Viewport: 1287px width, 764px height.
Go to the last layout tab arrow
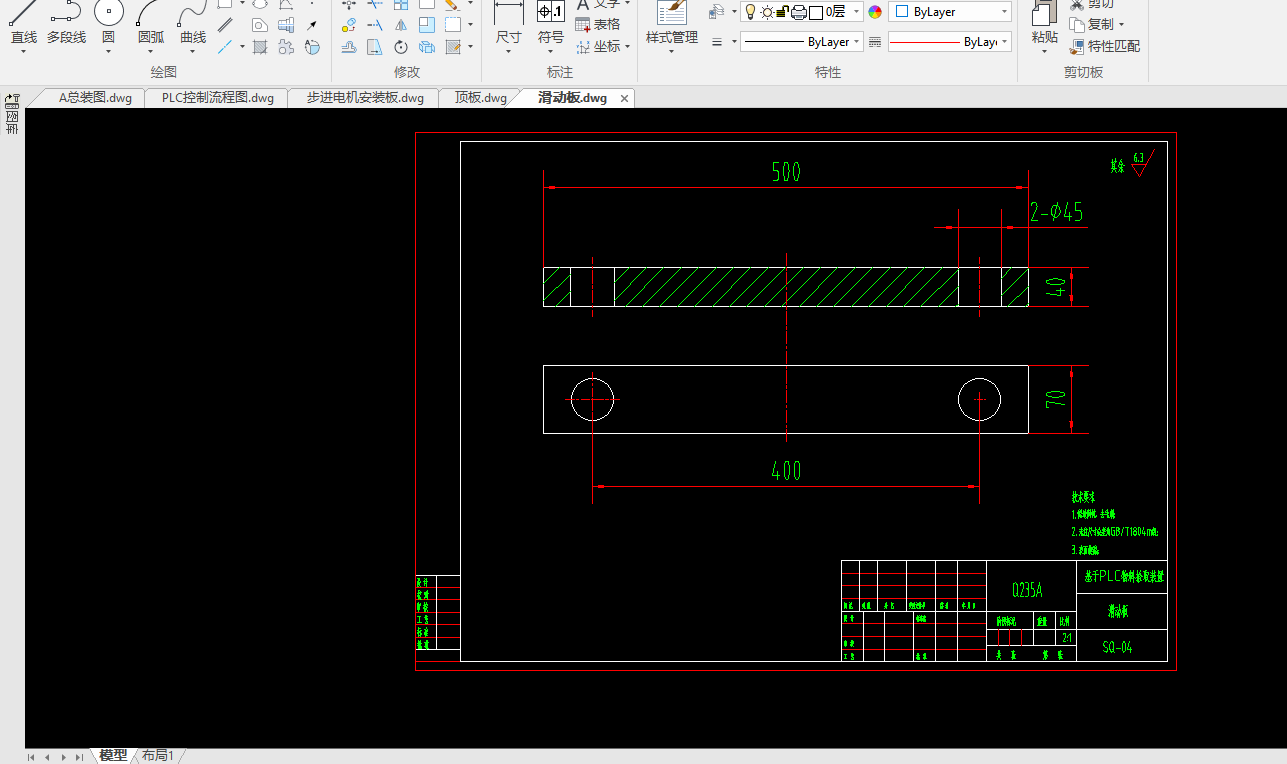coord(80,757)
